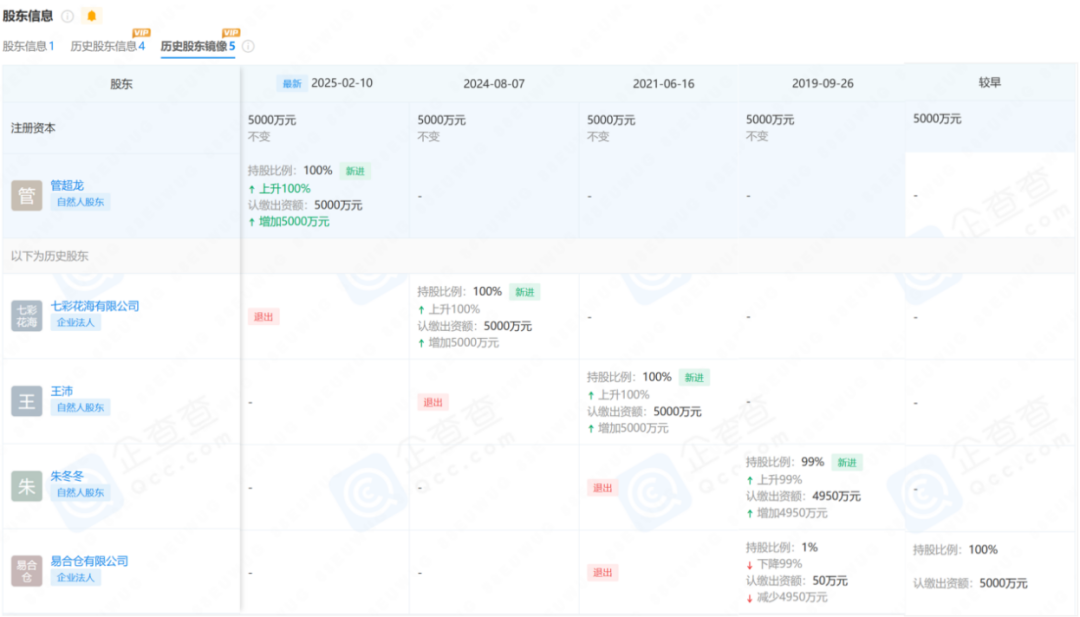Open shareholder link 管超龙
Image resolution: width=1080 pixels, height=617 pixels.
click(x=67, y=185)
